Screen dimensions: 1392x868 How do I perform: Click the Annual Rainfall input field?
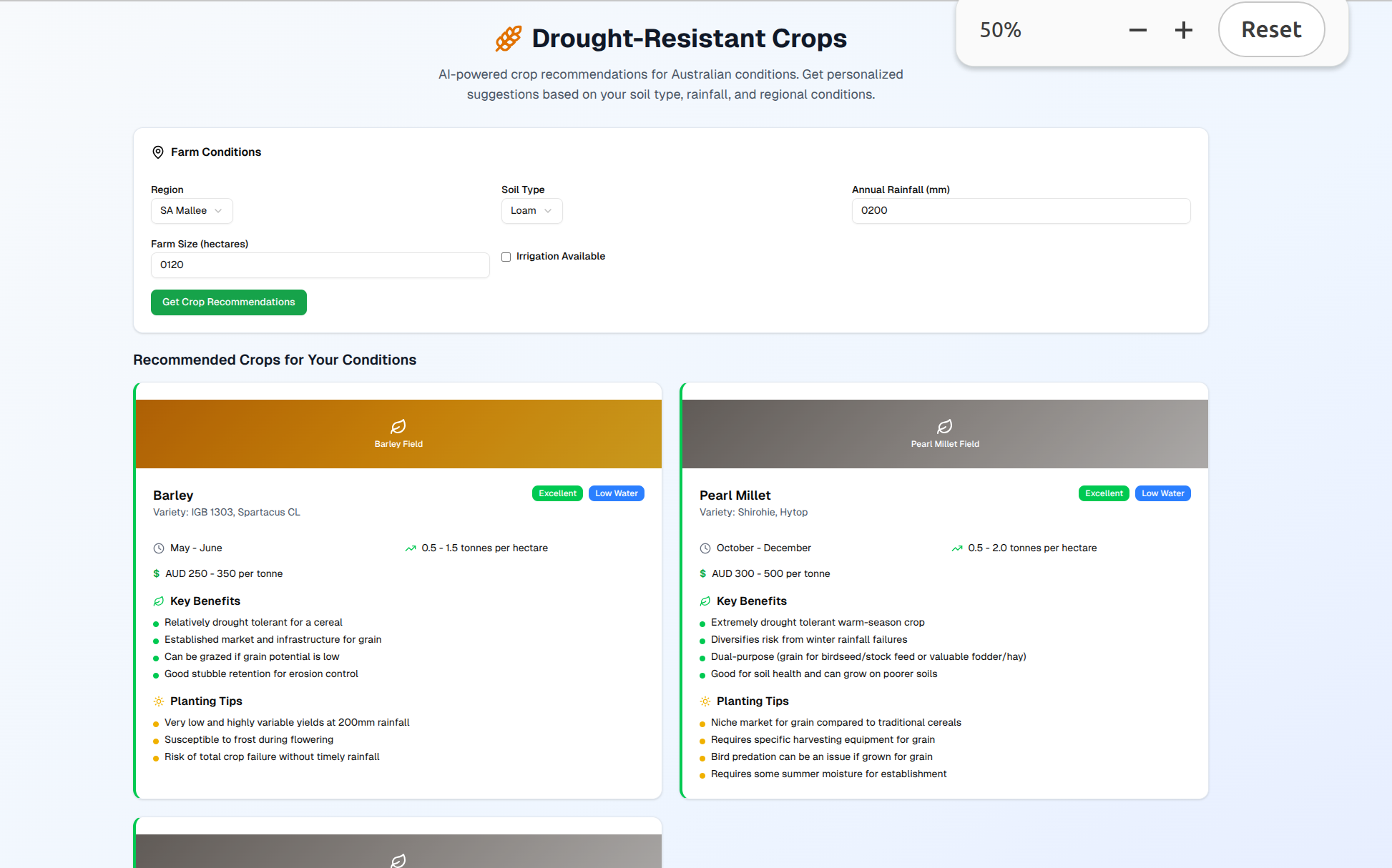pos(1021,211)
